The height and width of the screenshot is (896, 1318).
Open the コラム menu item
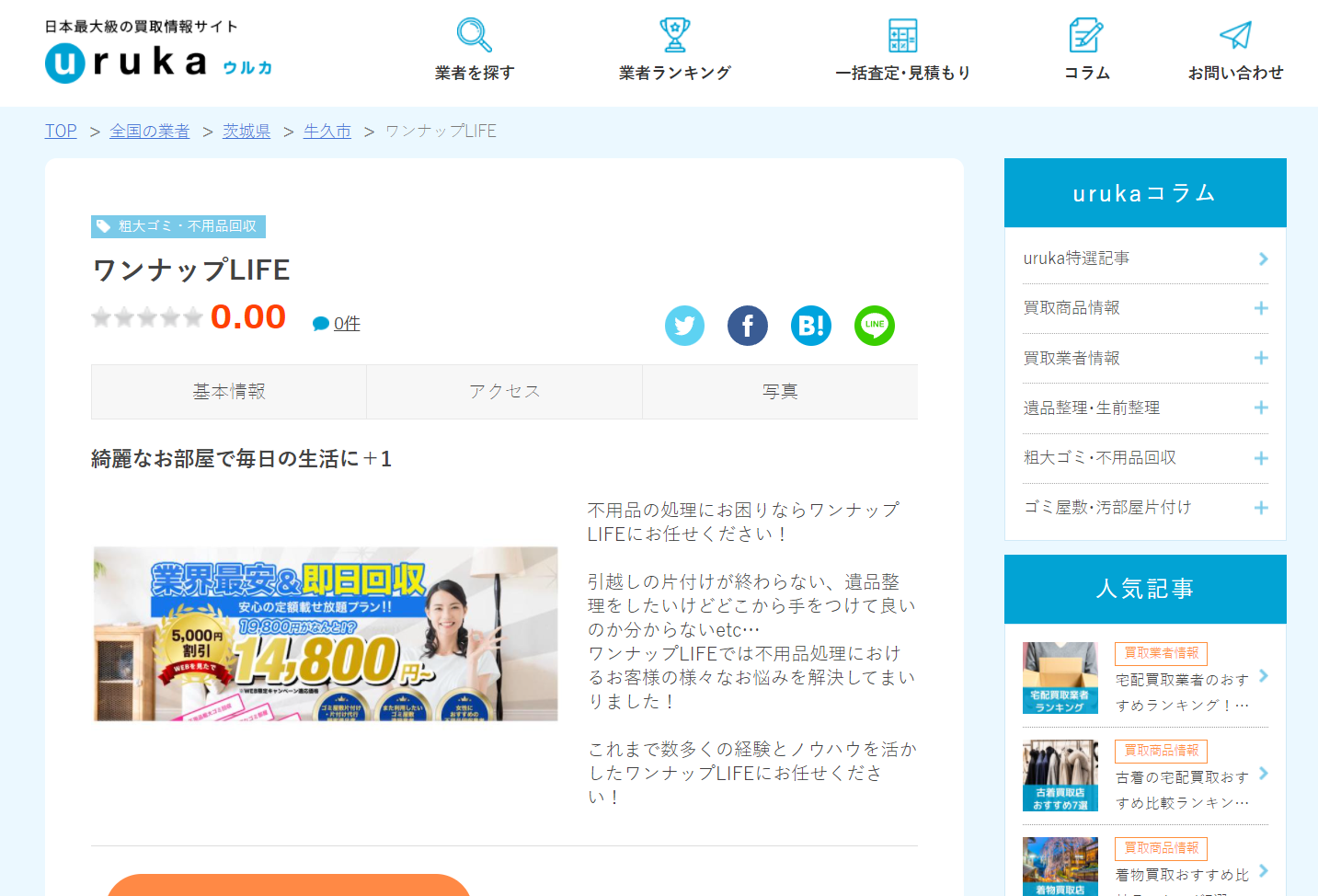[x=1086, y=73]
